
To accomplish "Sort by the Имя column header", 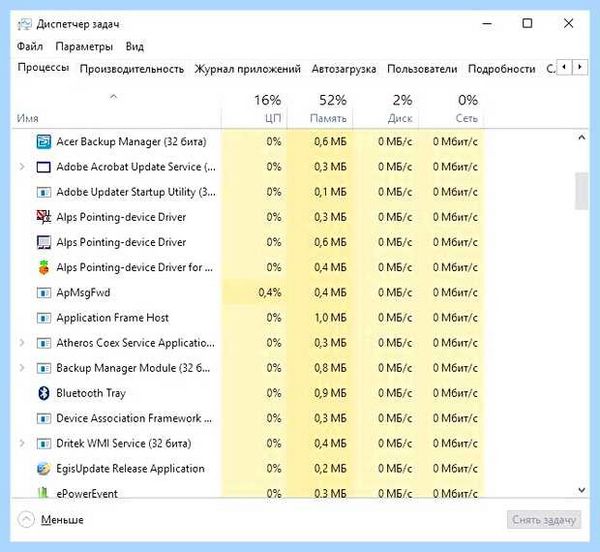I will (116, 109).
